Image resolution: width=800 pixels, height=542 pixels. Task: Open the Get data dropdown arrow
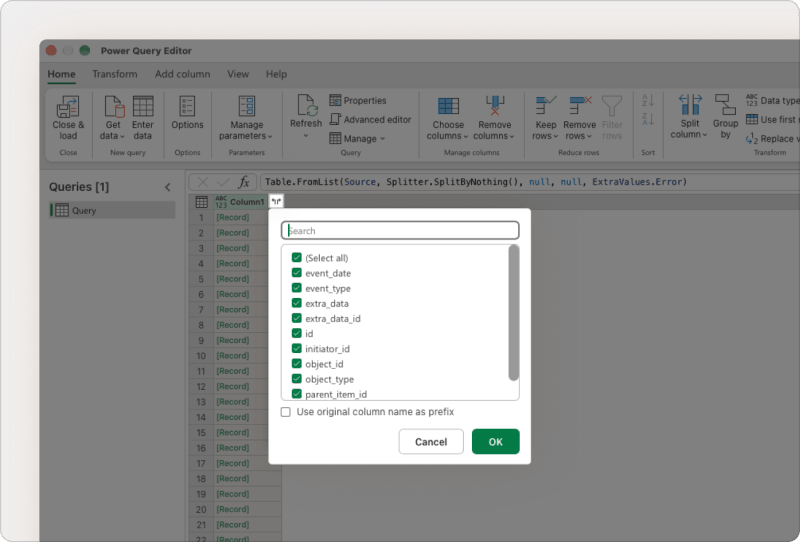click(x=122, y=136)
